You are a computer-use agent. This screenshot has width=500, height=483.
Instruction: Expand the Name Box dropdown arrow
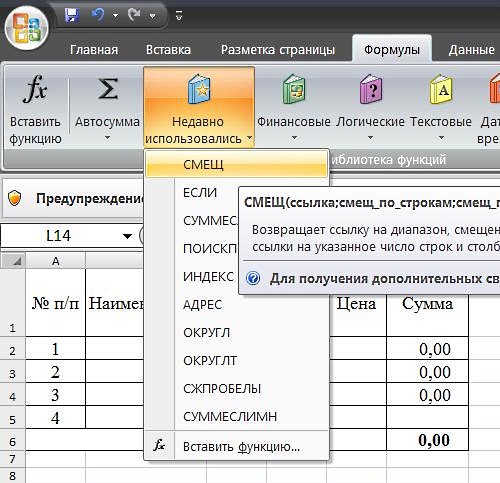coord(127,236)
